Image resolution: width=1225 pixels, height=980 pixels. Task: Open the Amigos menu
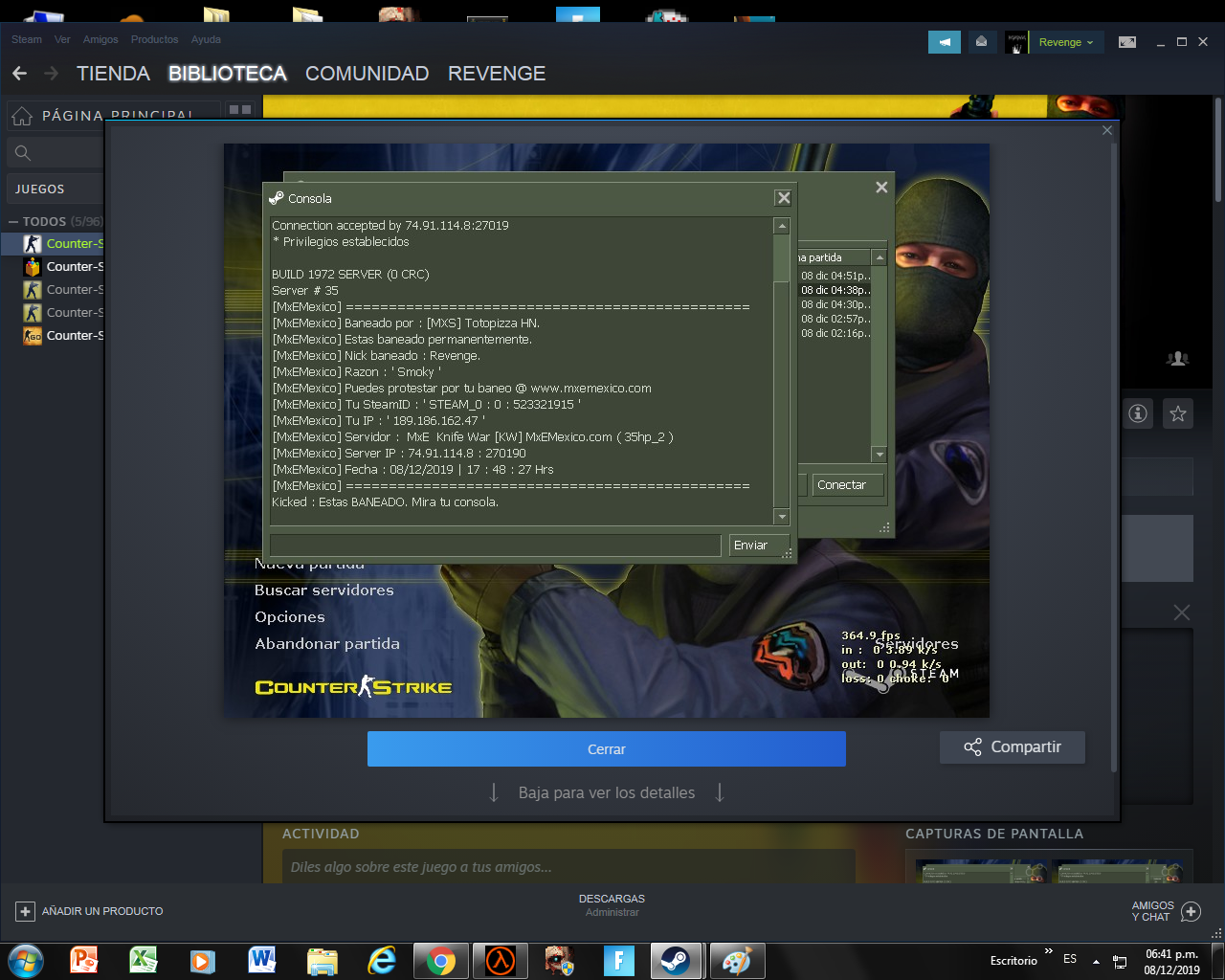pyautogui.click(x=100, y=39)
